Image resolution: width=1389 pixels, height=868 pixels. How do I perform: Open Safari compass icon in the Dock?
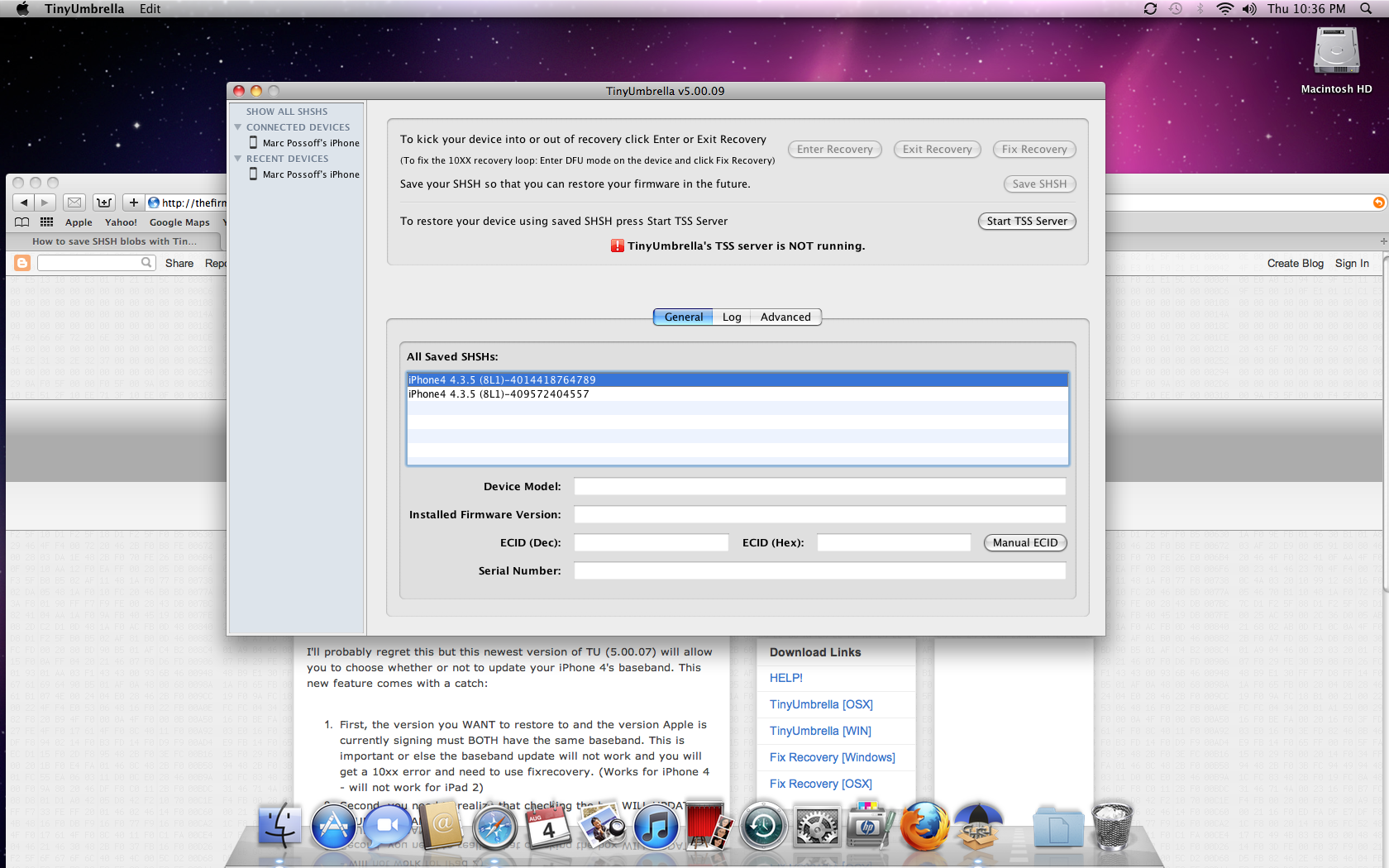tap(494, 827)
